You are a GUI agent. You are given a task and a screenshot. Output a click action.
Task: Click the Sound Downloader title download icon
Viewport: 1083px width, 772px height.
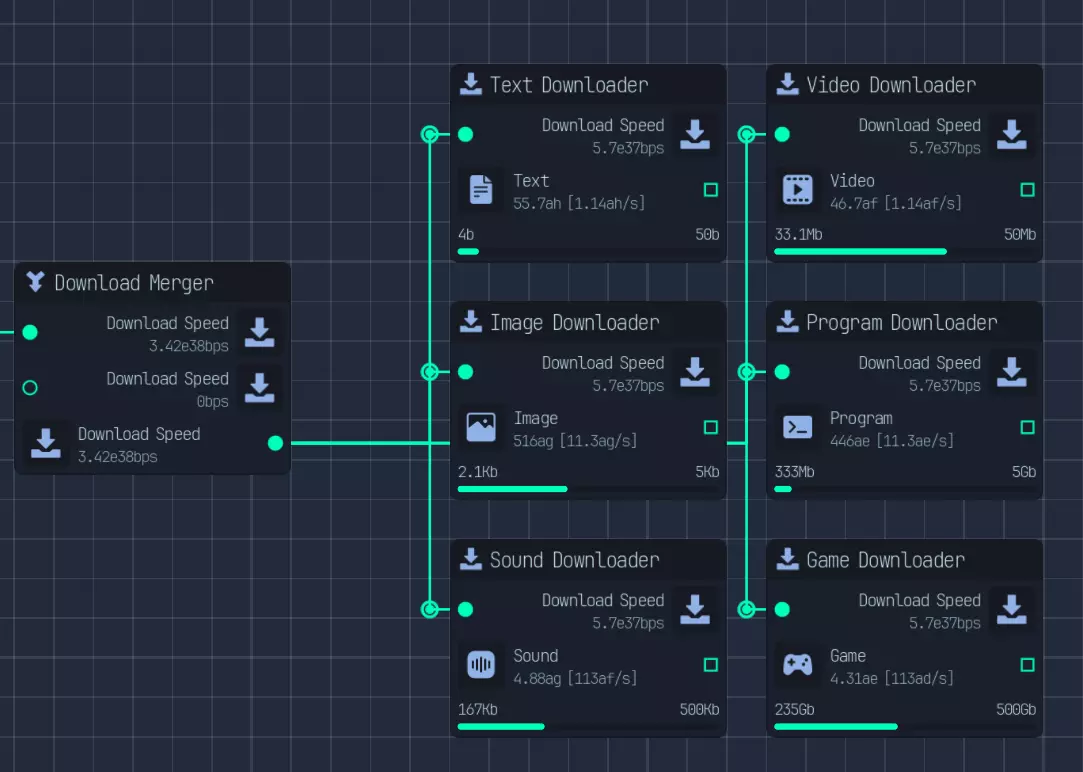click(x=471, y=559)
